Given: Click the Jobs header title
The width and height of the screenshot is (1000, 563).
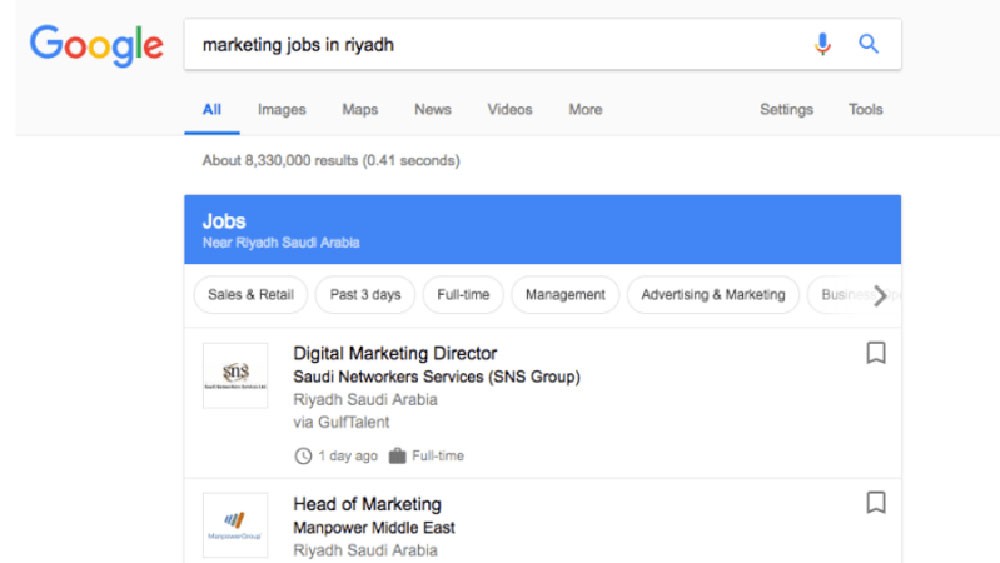Looking at the screenshot, I should (224, 221).
